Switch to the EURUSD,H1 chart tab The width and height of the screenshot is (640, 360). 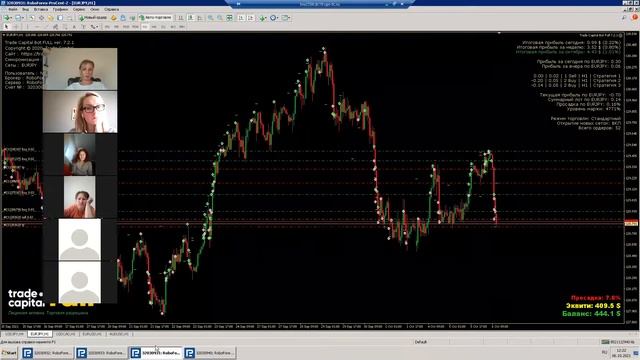click(x=92, y=334)
